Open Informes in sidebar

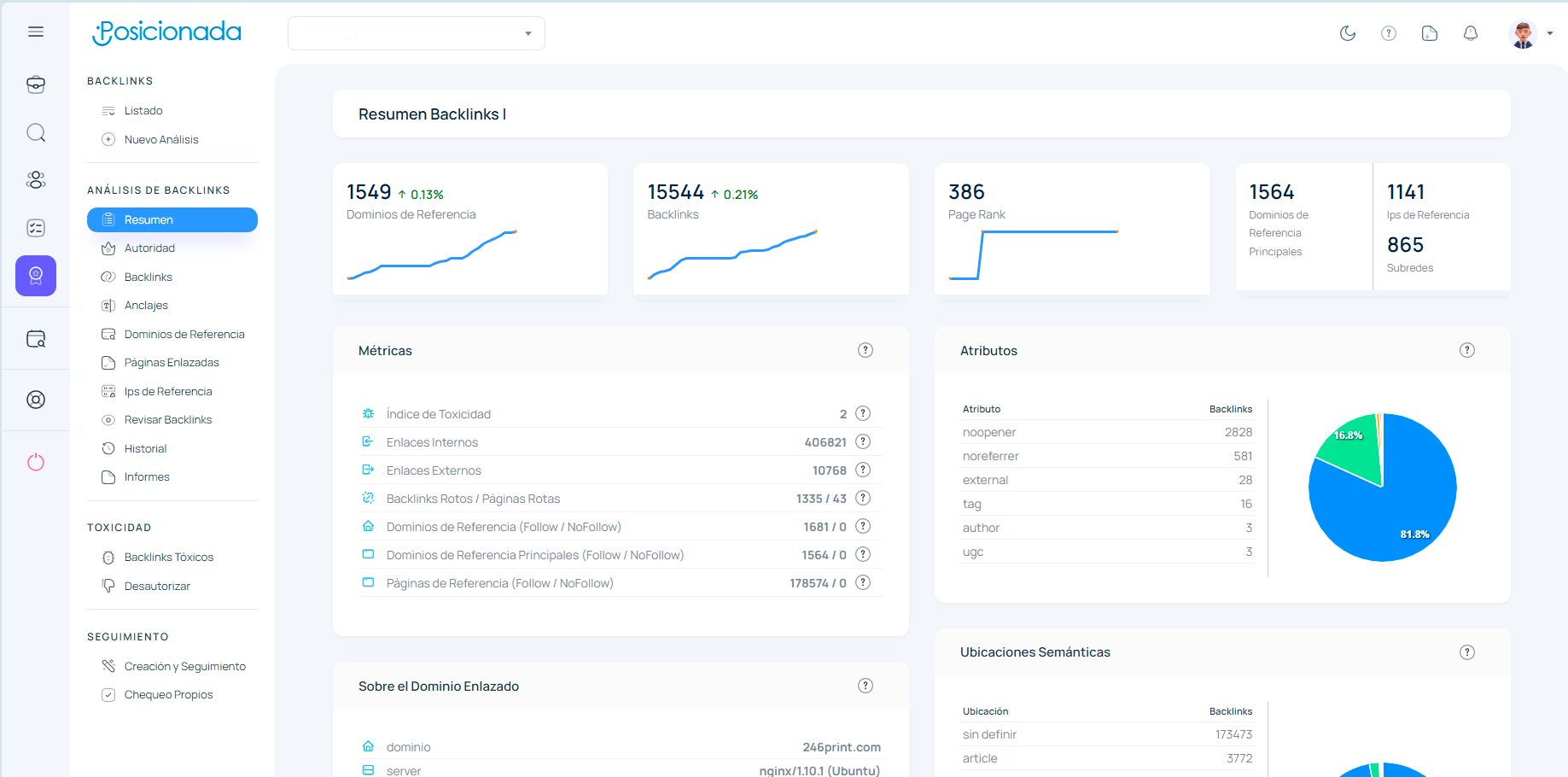[x=147, y=477]
